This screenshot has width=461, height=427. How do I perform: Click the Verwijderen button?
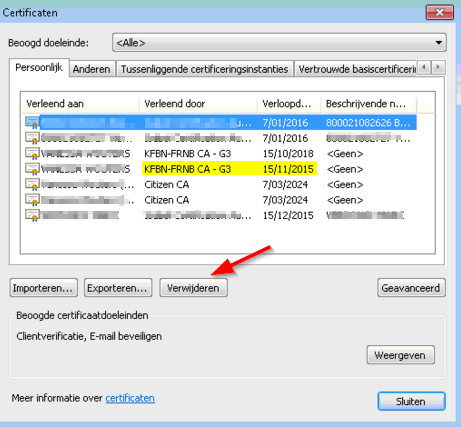click(x=193, y=288)
